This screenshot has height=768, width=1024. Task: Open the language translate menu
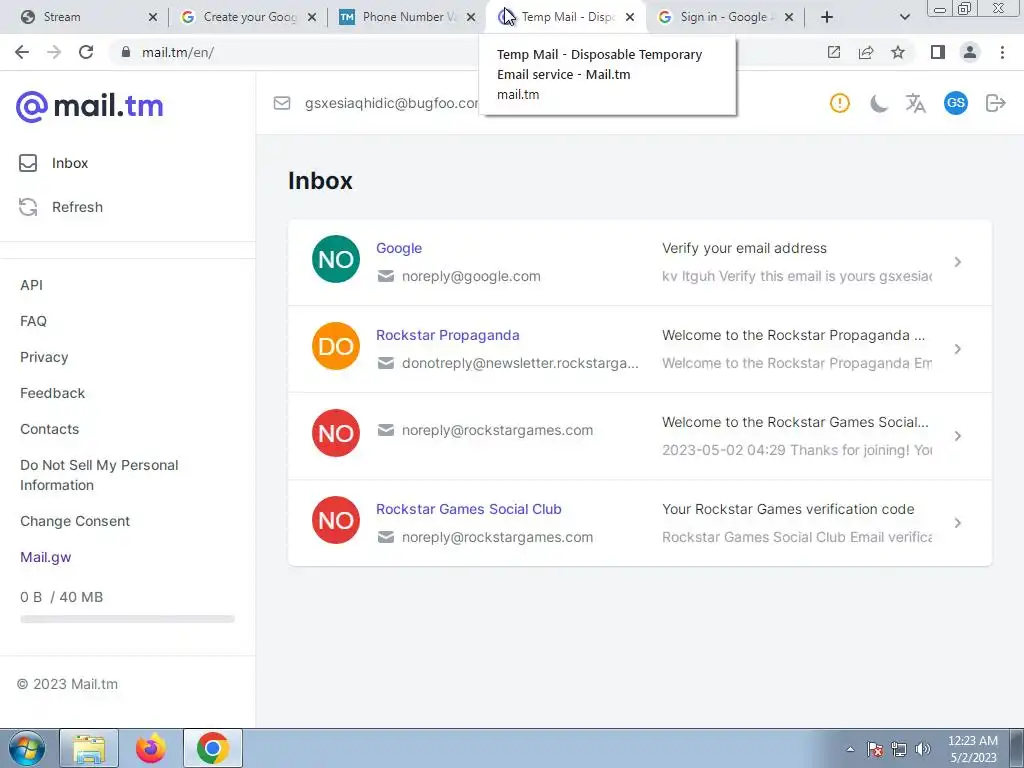916,103
